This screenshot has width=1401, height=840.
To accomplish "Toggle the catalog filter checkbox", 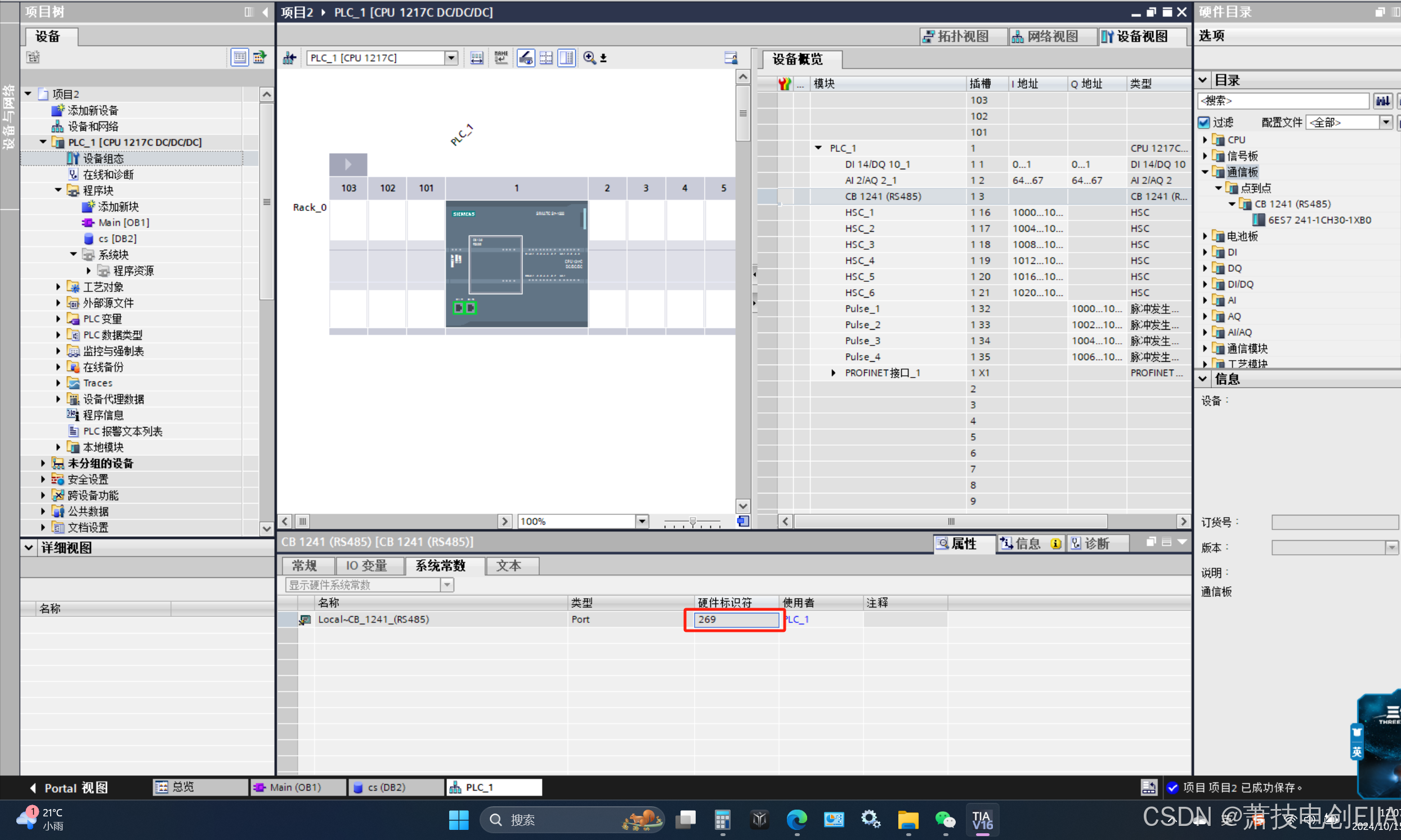I will click(x=1204, y=122).
